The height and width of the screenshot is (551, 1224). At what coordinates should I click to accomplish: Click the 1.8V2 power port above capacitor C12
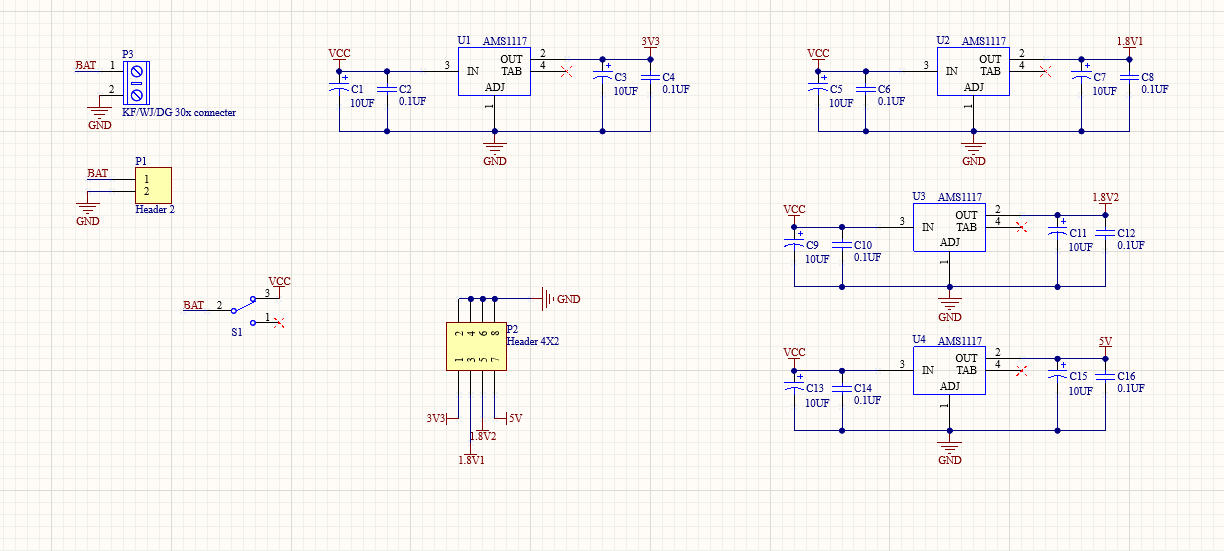pyautogui.click(x=1105, y=199)
